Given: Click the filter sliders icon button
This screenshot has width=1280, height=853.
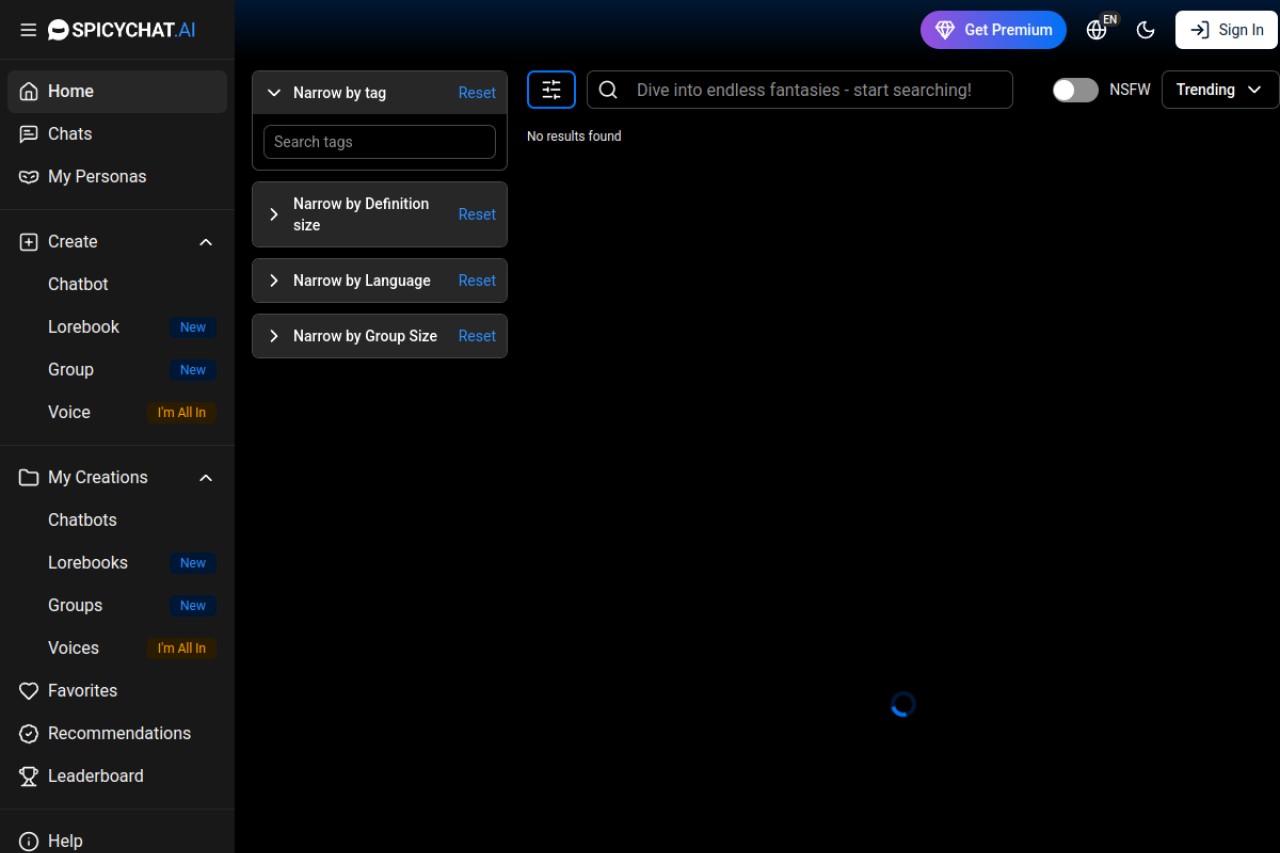Looking at the screenshot, I should [x=551, y=90].
